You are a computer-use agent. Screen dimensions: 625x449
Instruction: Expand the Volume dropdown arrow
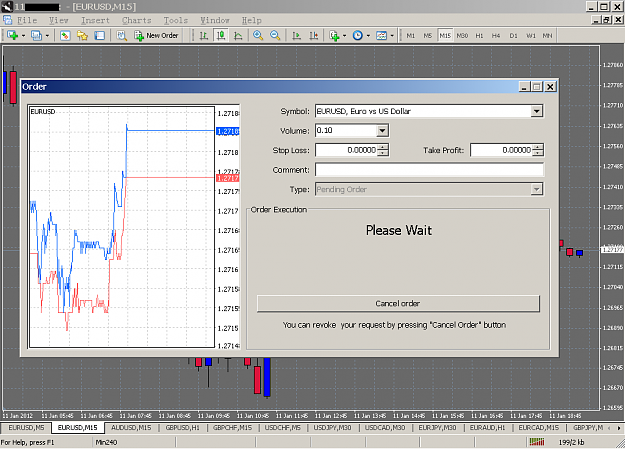tap(382, 130)
